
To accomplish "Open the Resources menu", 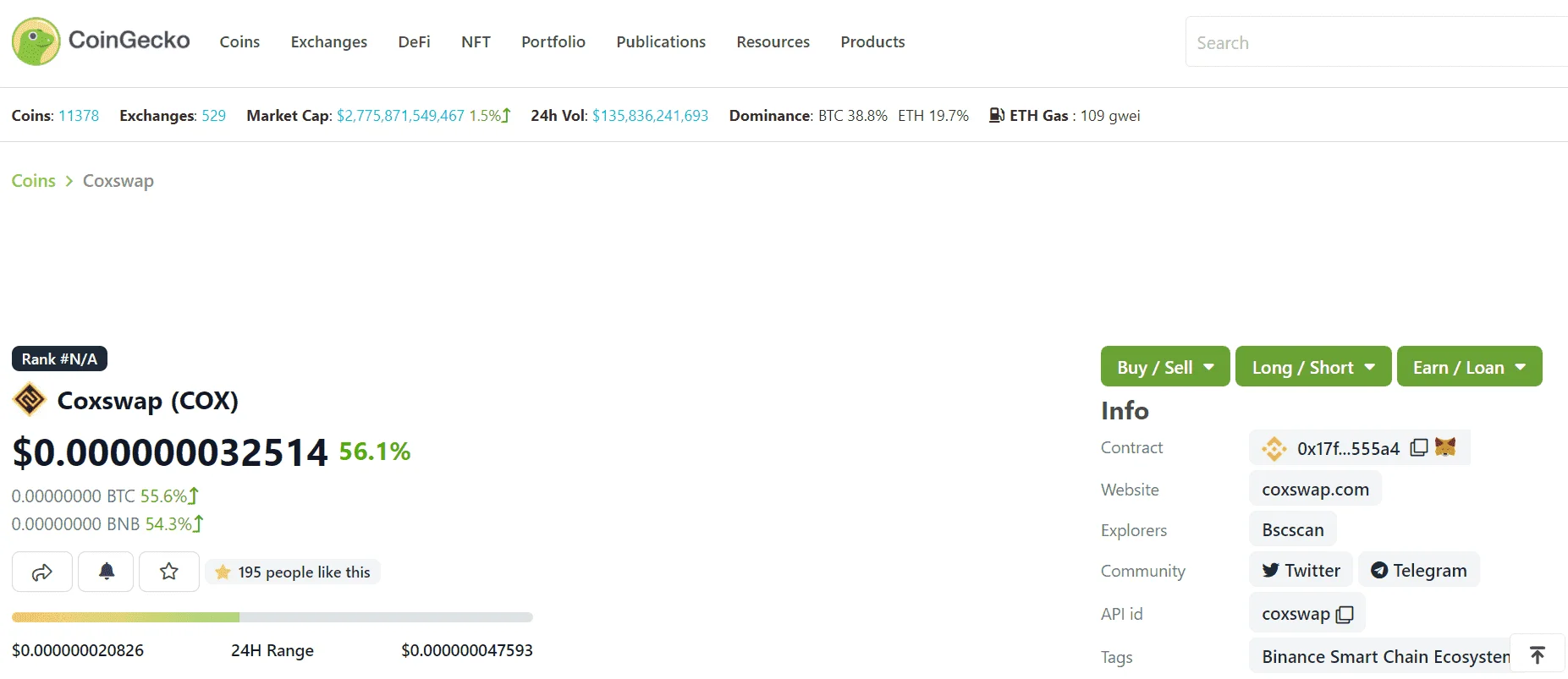I will 773,41.
